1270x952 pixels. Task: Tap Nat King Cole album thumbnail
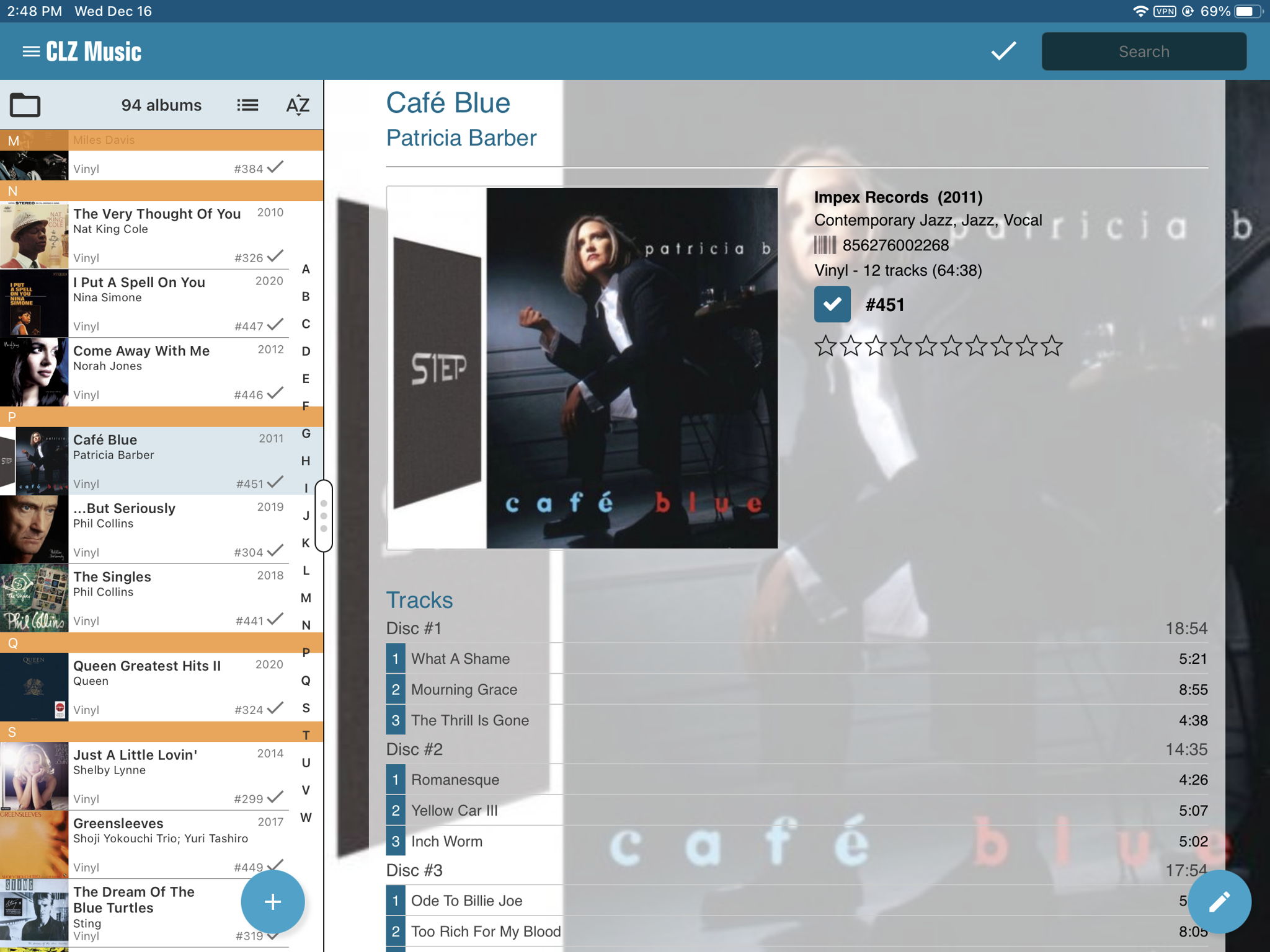pyautogui.click(x=34, y=235)
